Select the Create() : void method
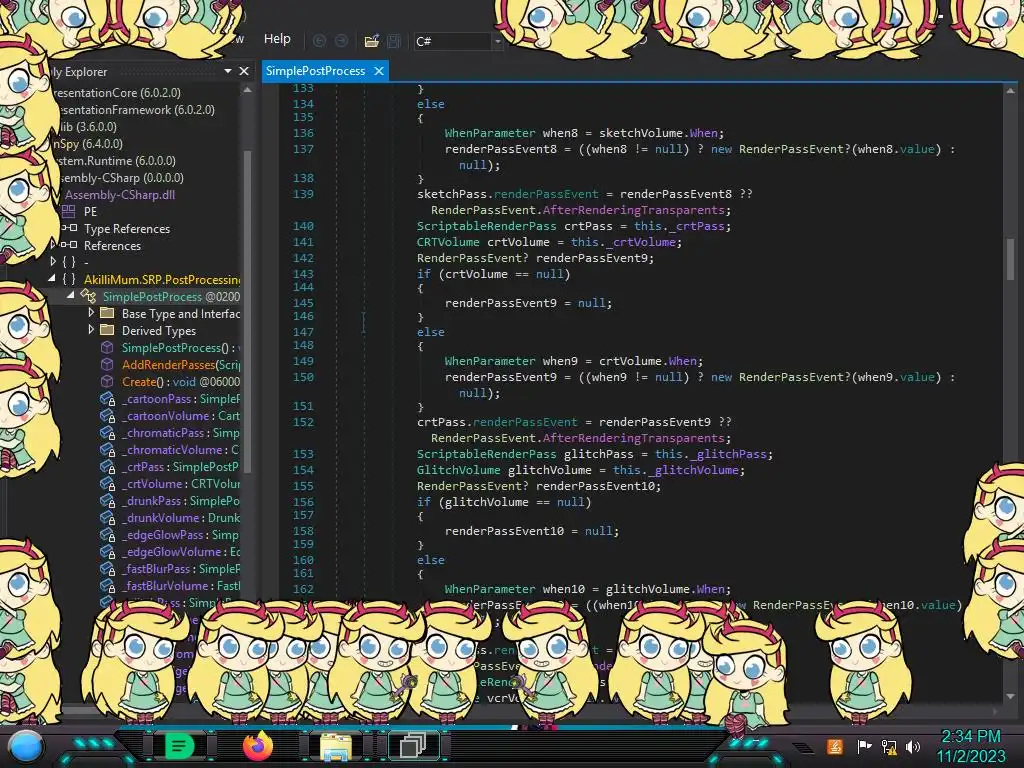1024x768 pixels. tap(181, 381)
